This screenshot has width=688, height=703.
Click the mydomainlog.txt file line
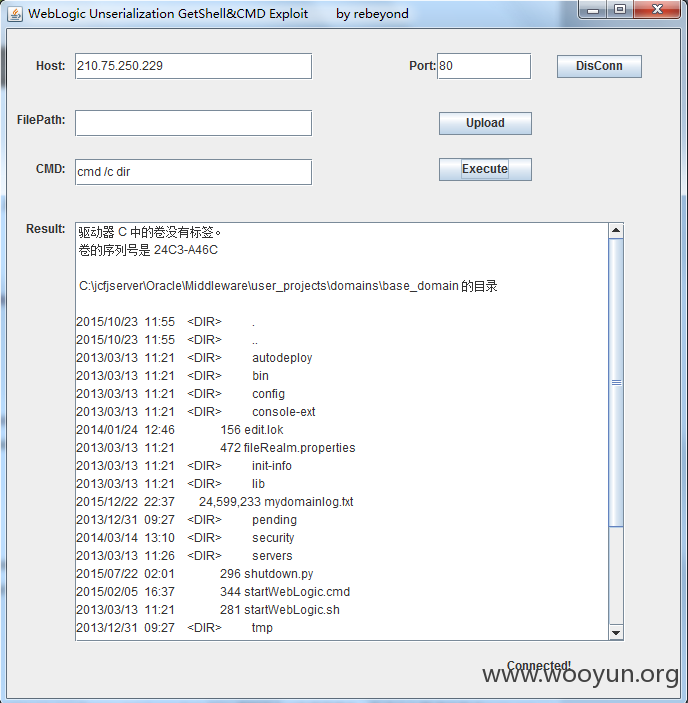point(215,502)
